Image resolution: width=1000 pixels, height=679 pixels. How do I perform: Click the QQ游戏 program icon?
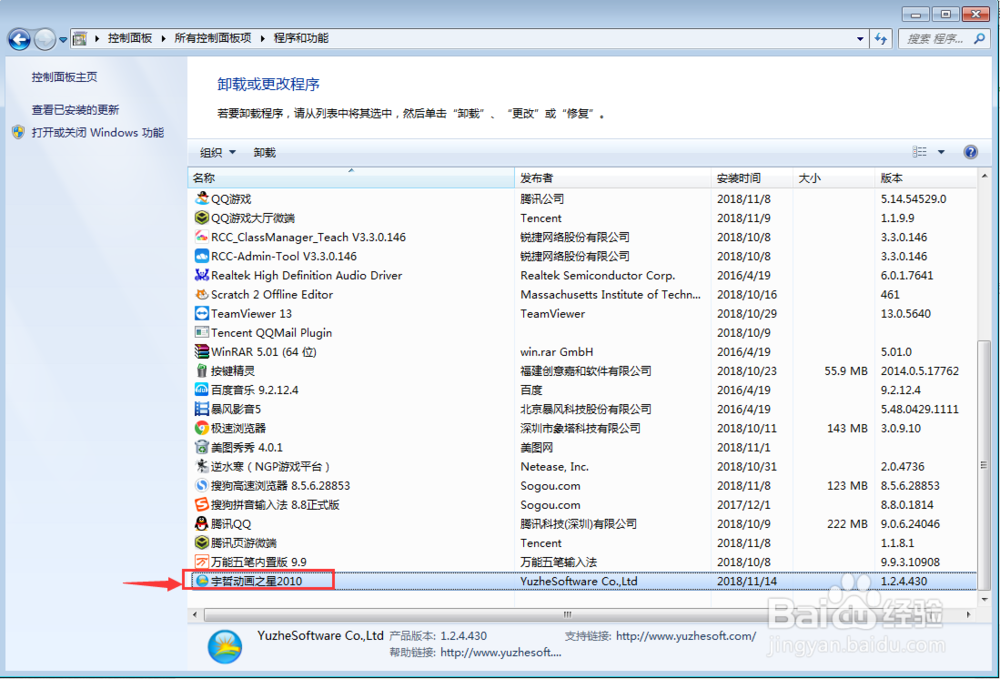tap(202, 198)
